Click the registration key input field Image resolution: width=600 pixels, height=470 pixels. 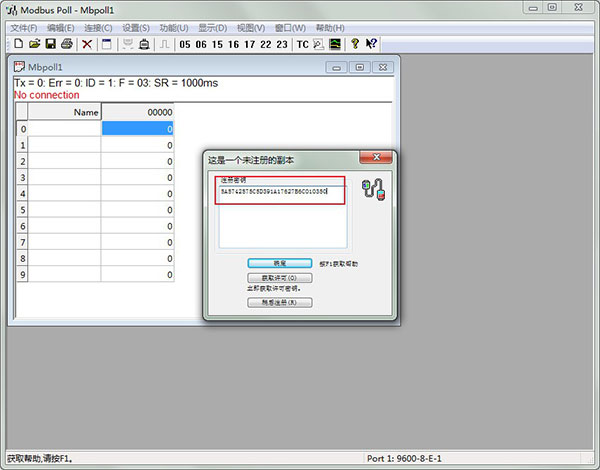[x=282, y=191]
